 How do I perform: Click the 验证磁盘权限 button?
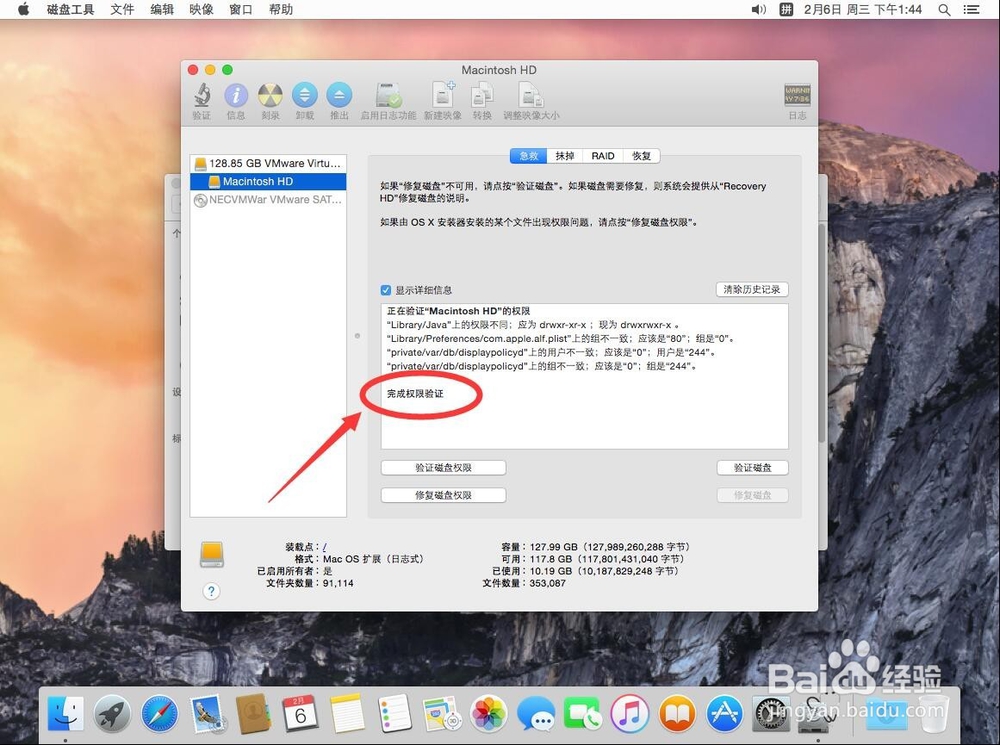pyautogui.click(x=443, y=468)
